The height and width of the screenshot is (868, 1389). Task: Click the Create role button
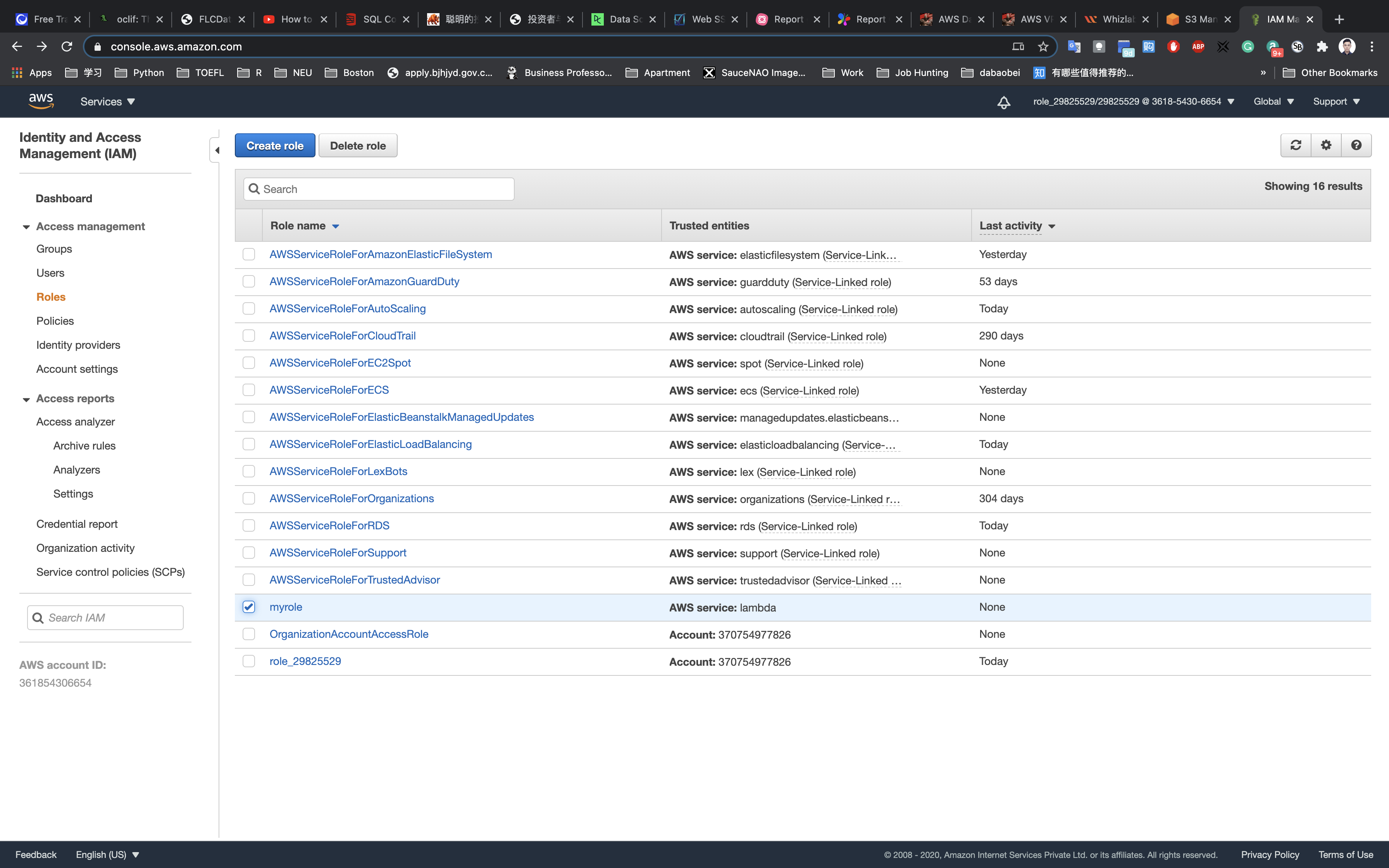click(x=274, y=146)
